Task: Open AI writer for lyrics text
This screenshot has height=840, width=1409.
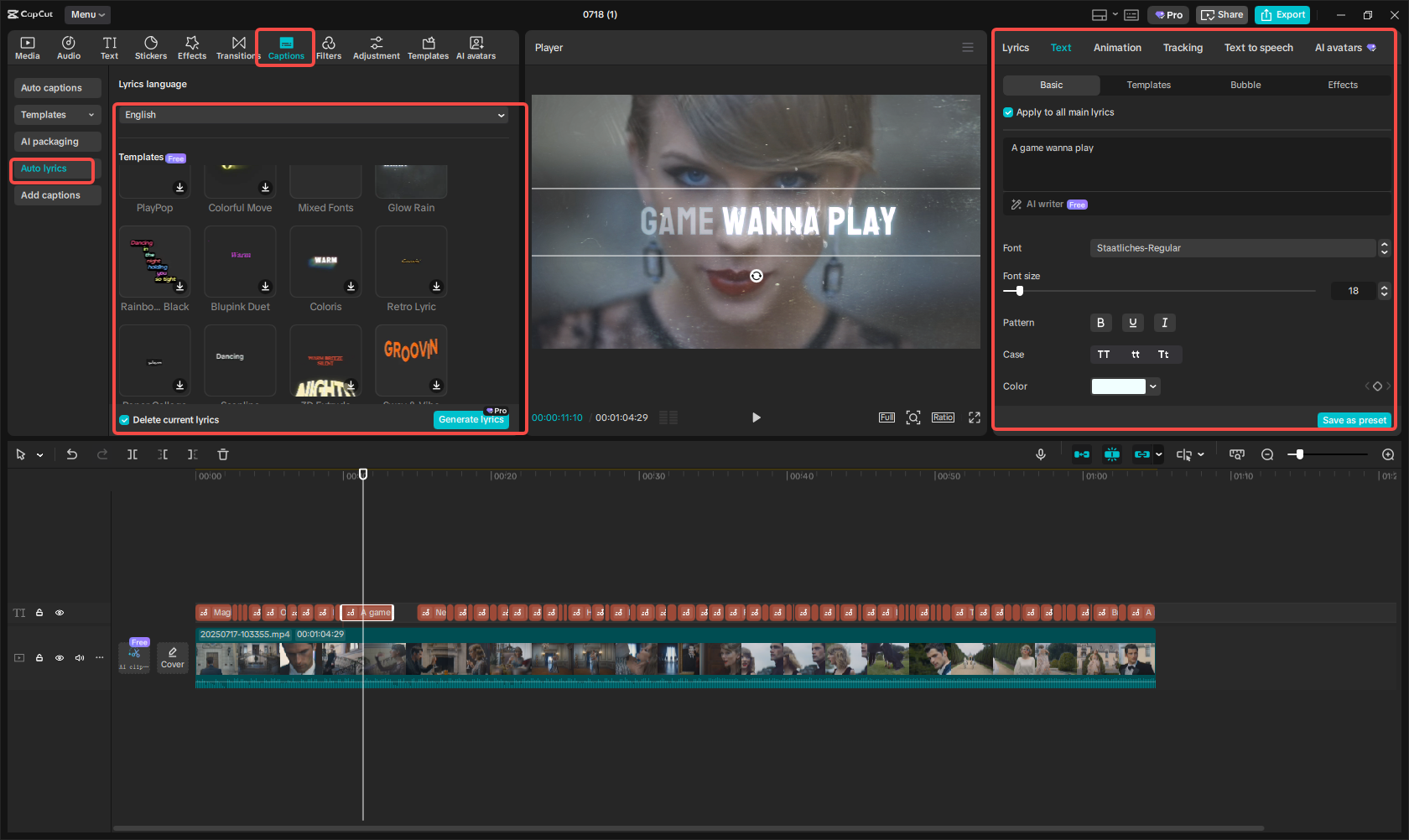Action: pos(1048,205)
